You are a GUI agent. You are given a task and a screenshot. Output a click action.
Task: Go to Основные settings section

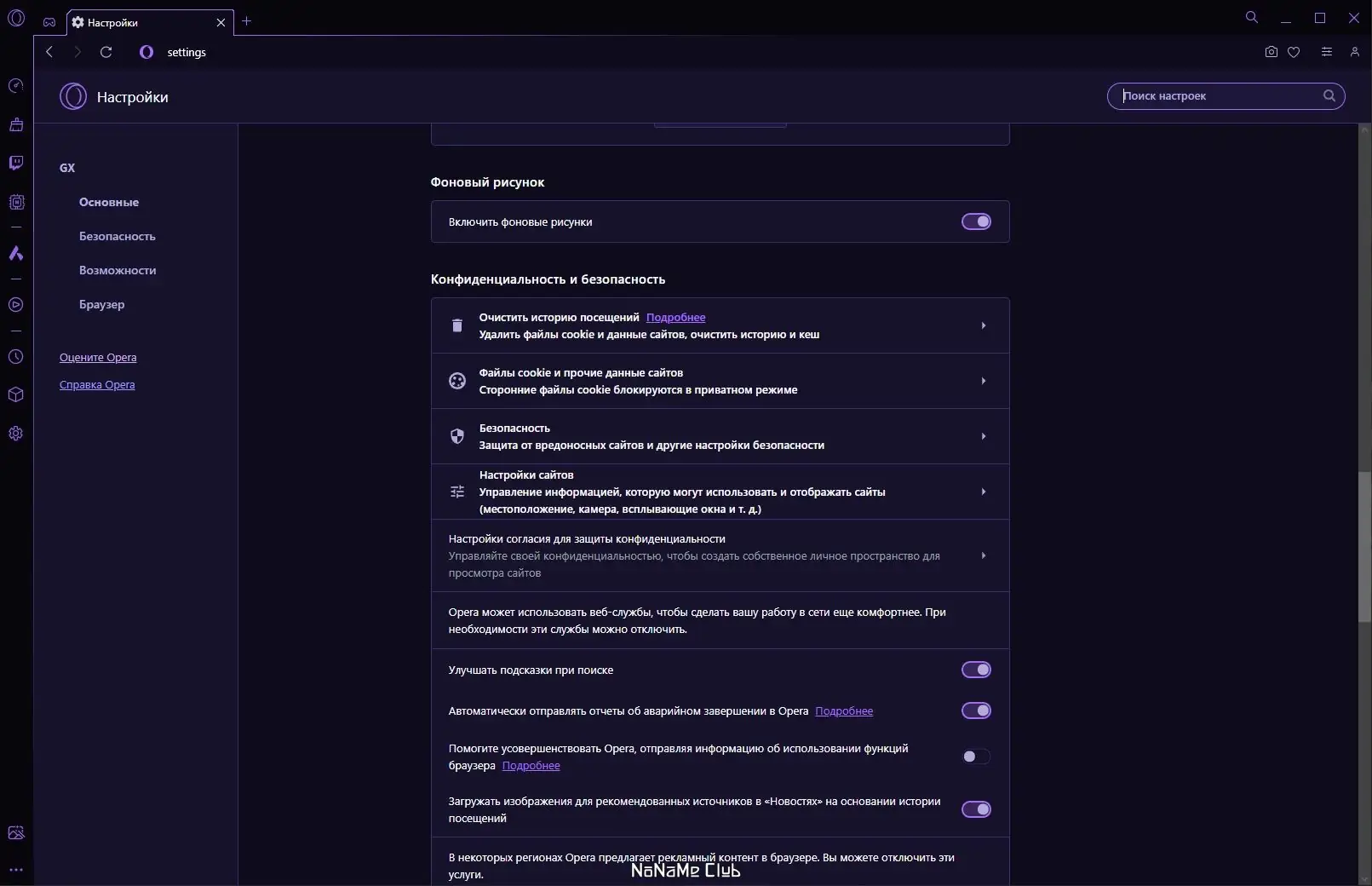pos(109,202)
